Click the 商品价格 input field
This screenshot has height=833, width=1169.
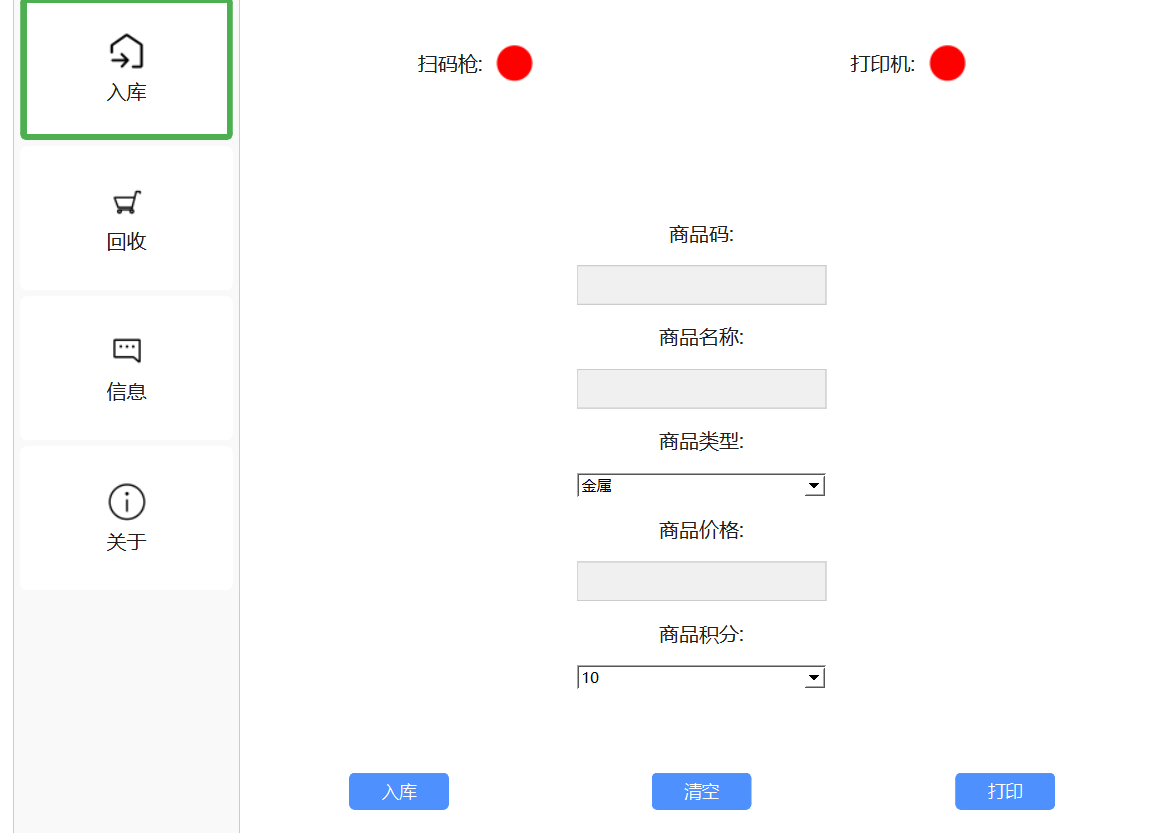point(700,581)
